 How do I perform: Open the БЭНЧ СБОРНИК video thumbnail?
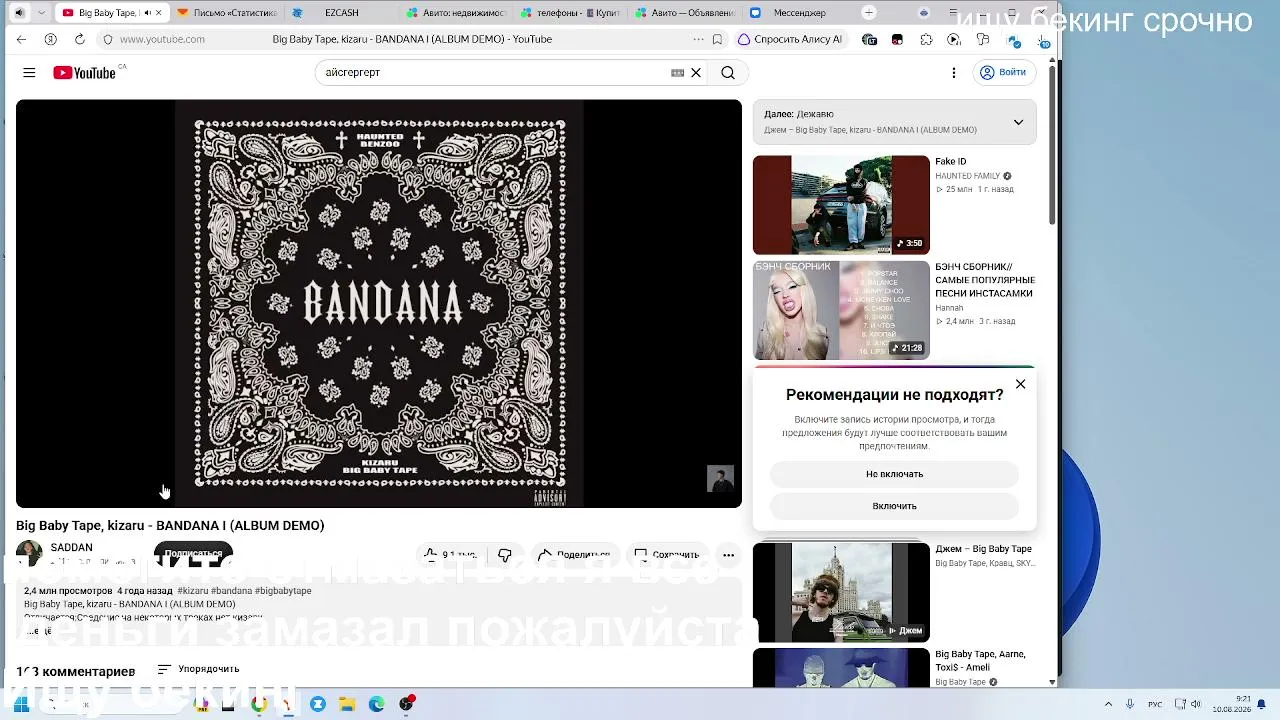point(841,310)
